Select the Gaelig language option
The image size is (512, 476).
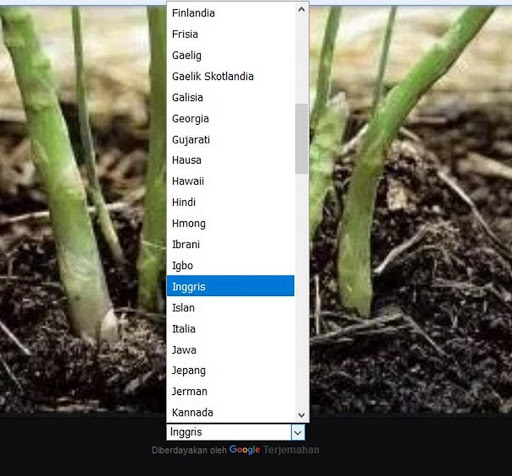(x=230, y=55)
